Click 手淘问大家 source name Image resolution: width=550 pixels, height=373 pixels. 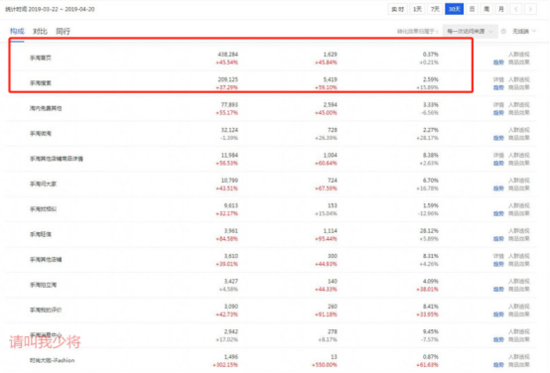tap(43, 184)
